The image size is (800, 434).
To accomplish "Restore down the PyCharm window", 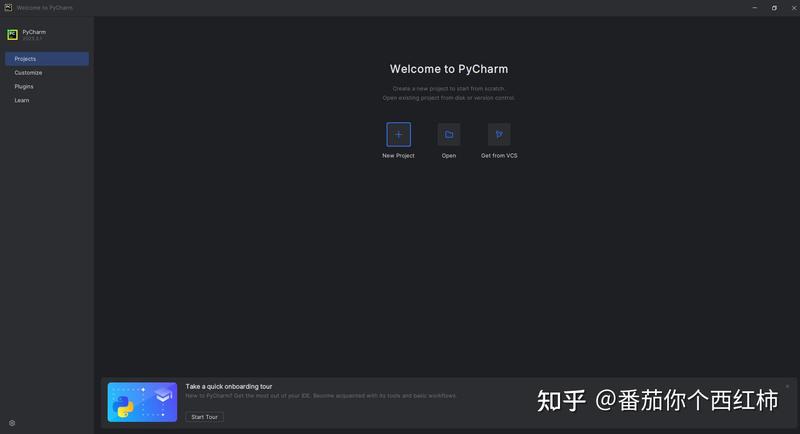I will (774, 8).
